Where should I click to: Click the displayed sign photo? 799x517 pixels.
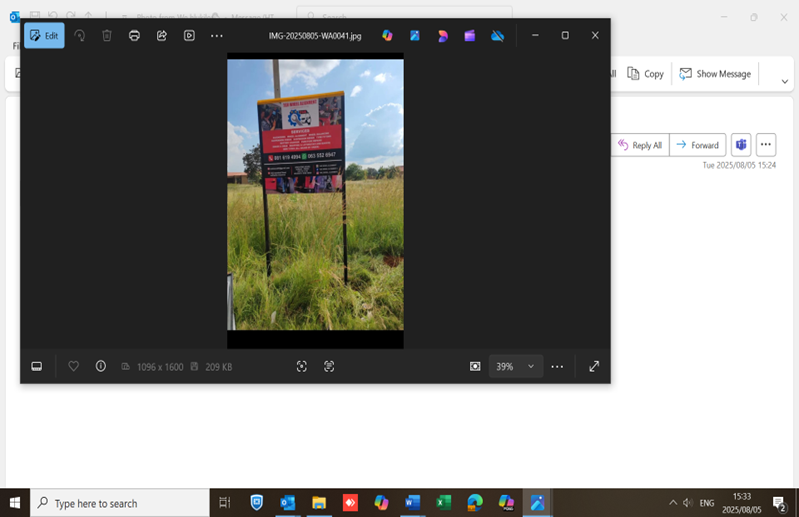[x=315, y=194]
